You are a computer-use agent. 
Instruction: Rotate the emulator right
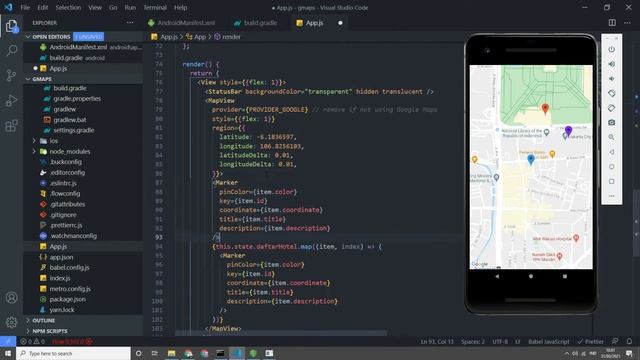(611, 108)
